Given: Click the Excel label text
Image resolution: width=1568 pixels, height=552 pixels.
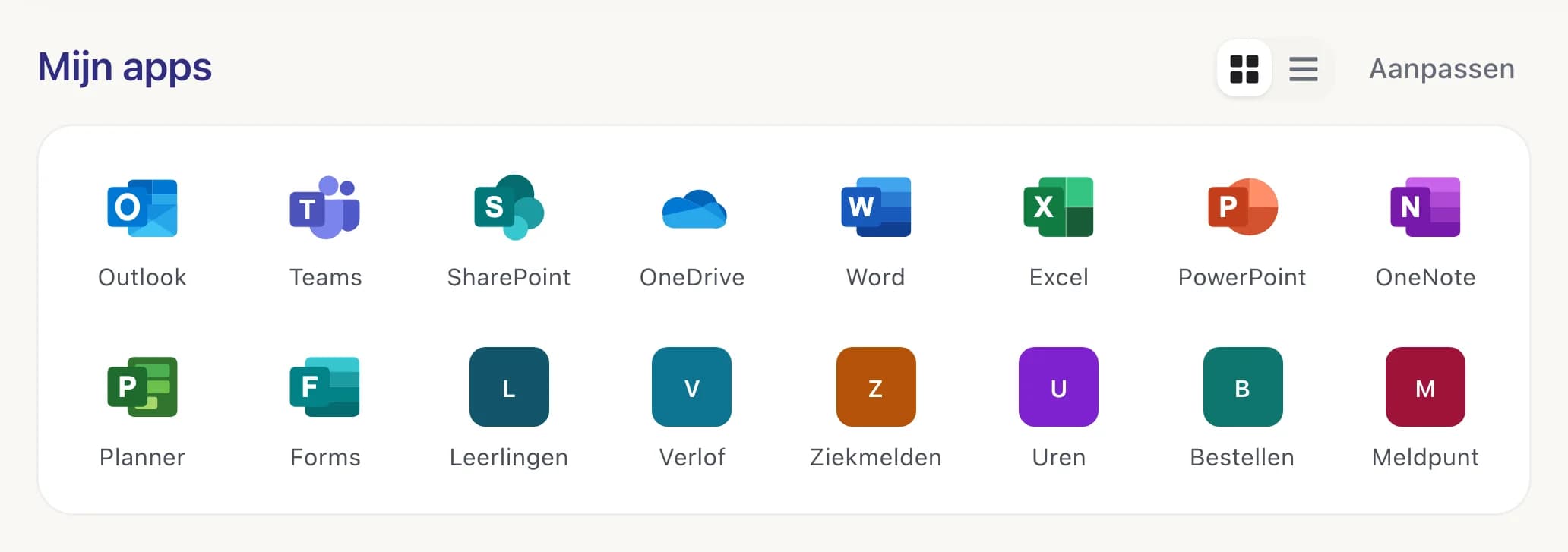Looking at the screenshot, I should tap(1058, 277).
